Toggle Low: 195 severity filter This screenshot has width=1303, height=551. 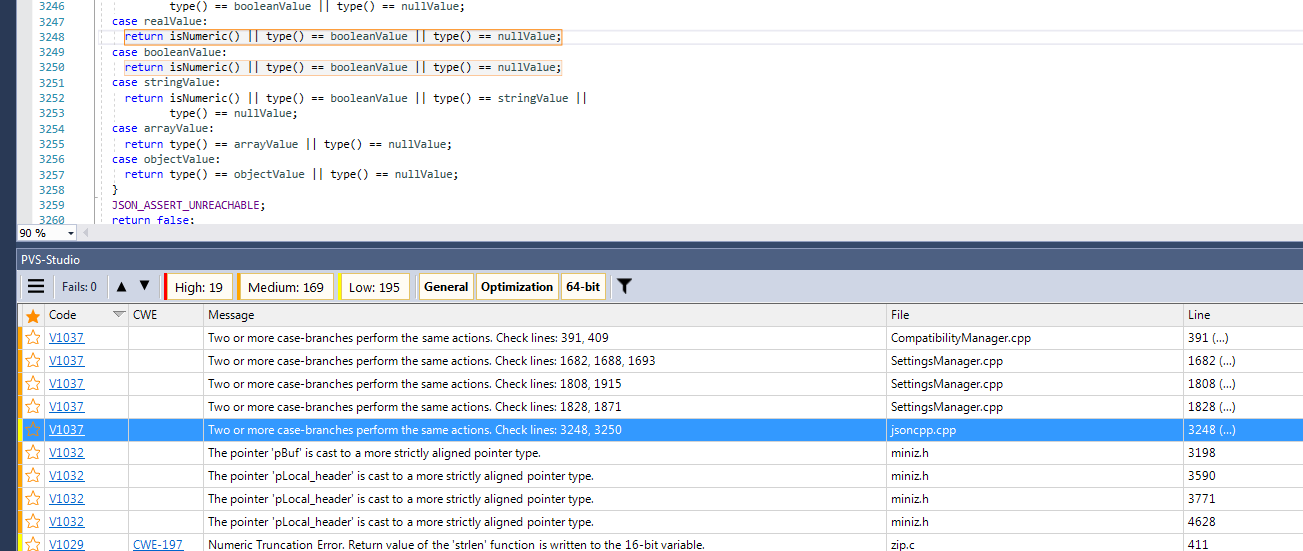(374, 287)
